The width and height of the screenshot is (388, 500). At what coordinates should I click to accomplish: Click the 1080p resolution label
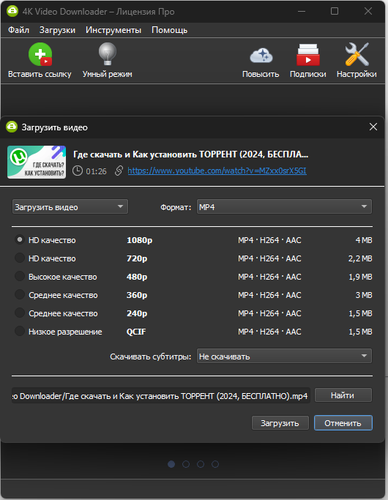(139, 240)
